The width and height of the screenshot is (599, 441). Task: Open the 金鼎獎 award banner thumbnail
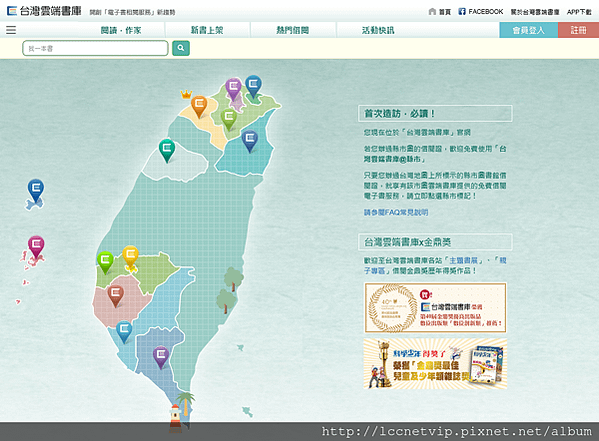(x=435, y=308)
